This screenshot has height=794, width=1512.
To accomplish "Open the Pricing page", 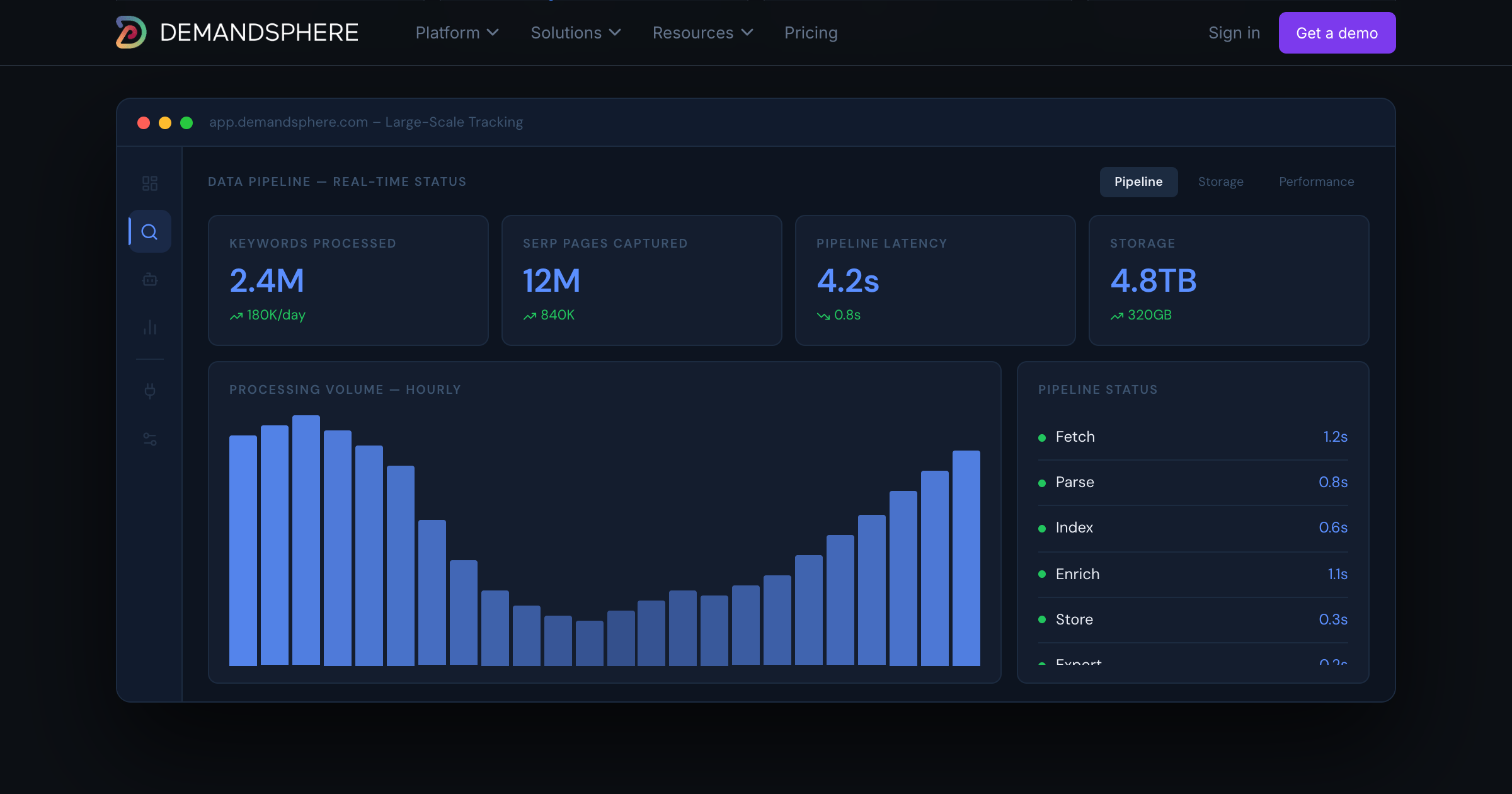I will pos(811,33).
